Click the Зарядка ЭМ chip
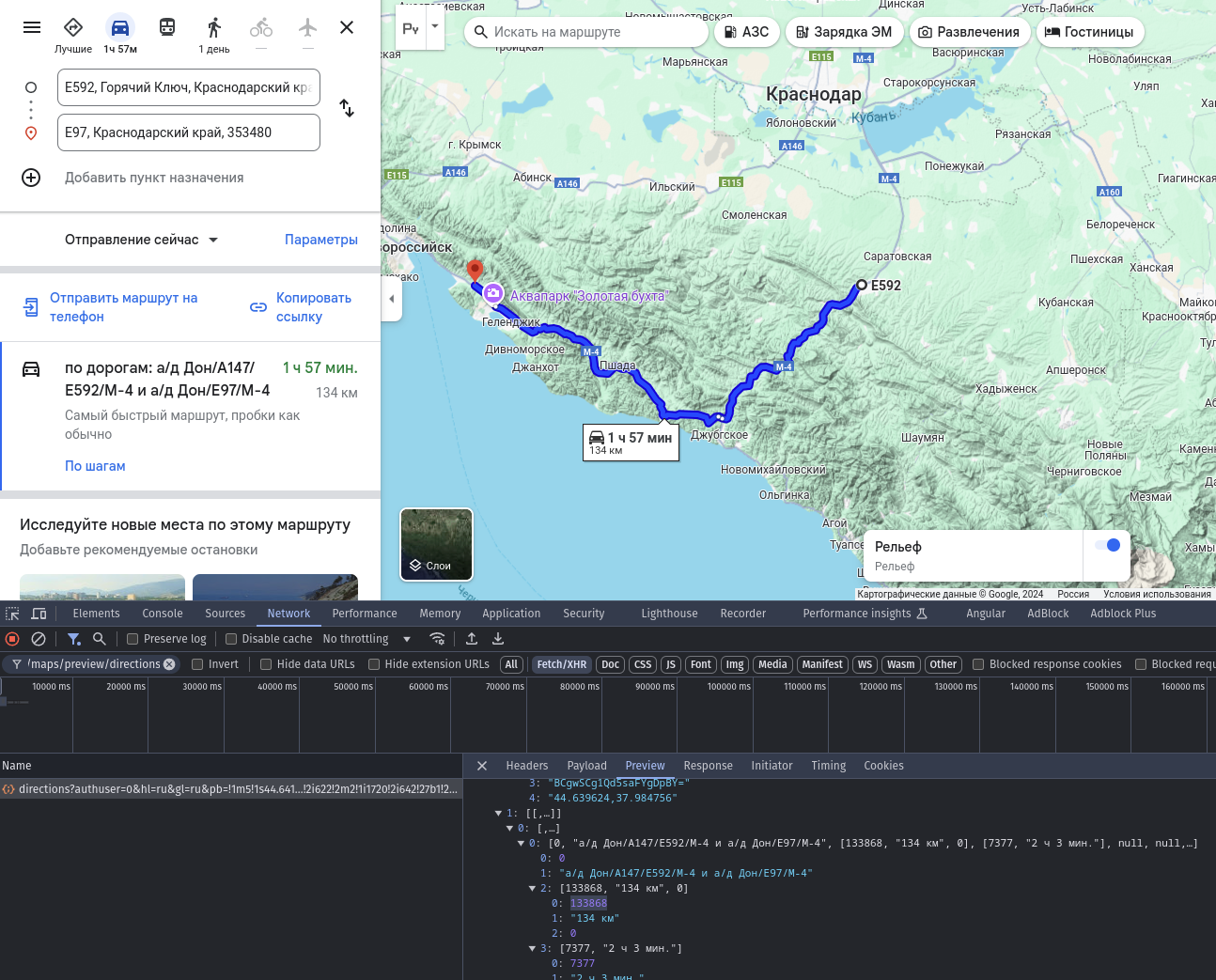Screen dimensions: 1216x980 tap(845, 32)
